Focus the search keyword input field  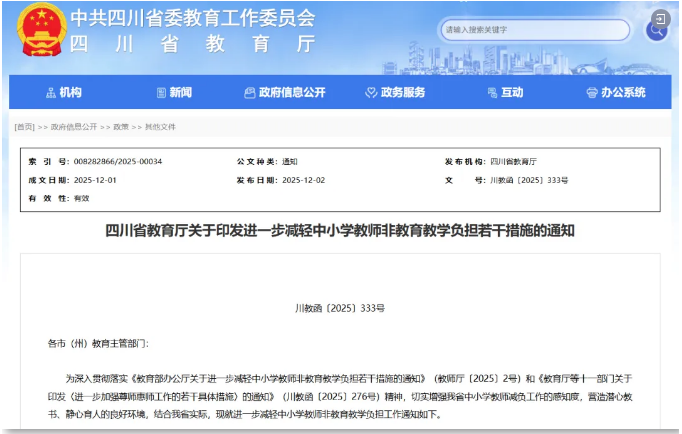click(x=535, y=30)
